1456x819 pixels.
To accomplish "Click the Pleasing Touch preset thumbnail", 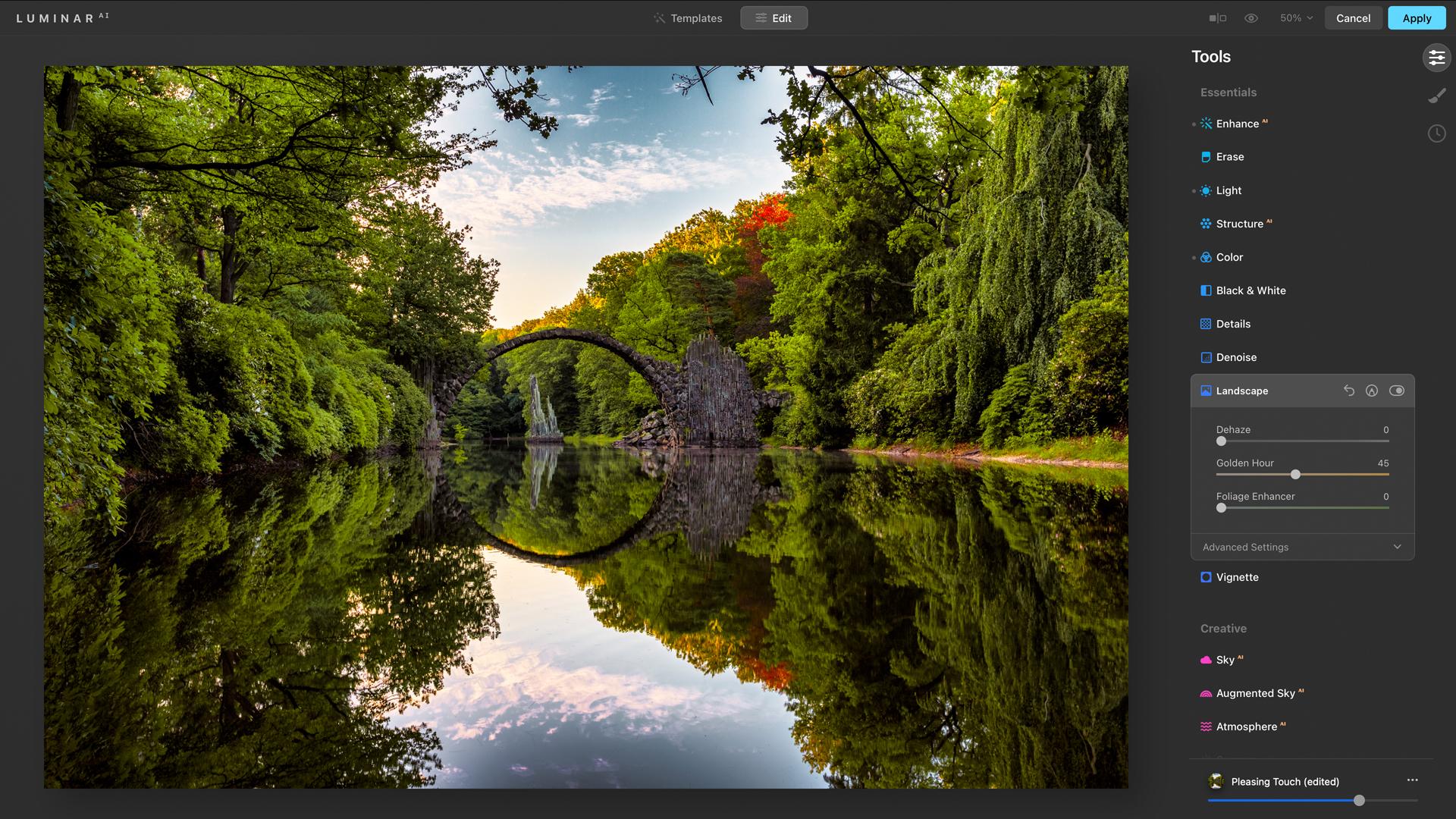I will click(x=1217, y=782).
